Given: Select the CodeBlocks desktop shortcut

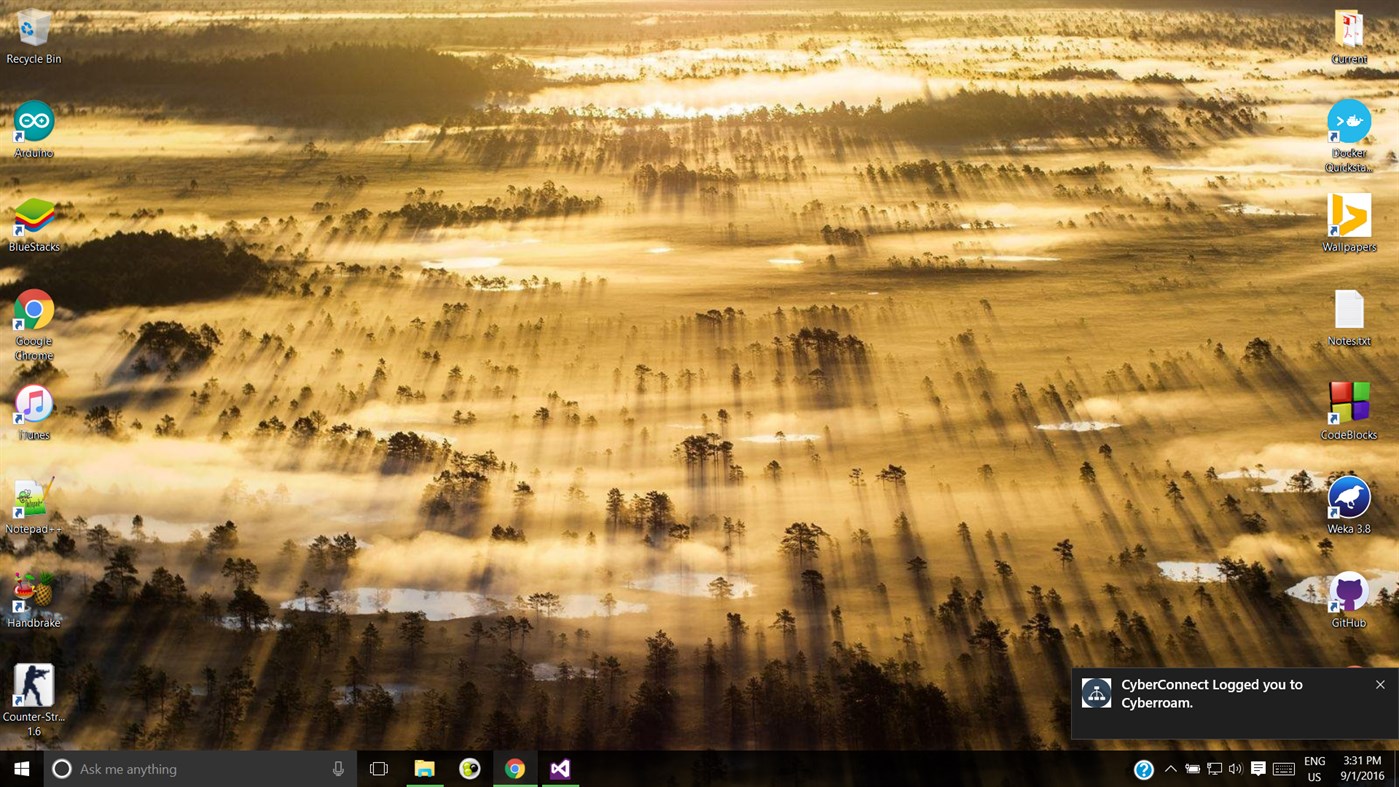Looking at the screenshot, I should point(1349,412).
